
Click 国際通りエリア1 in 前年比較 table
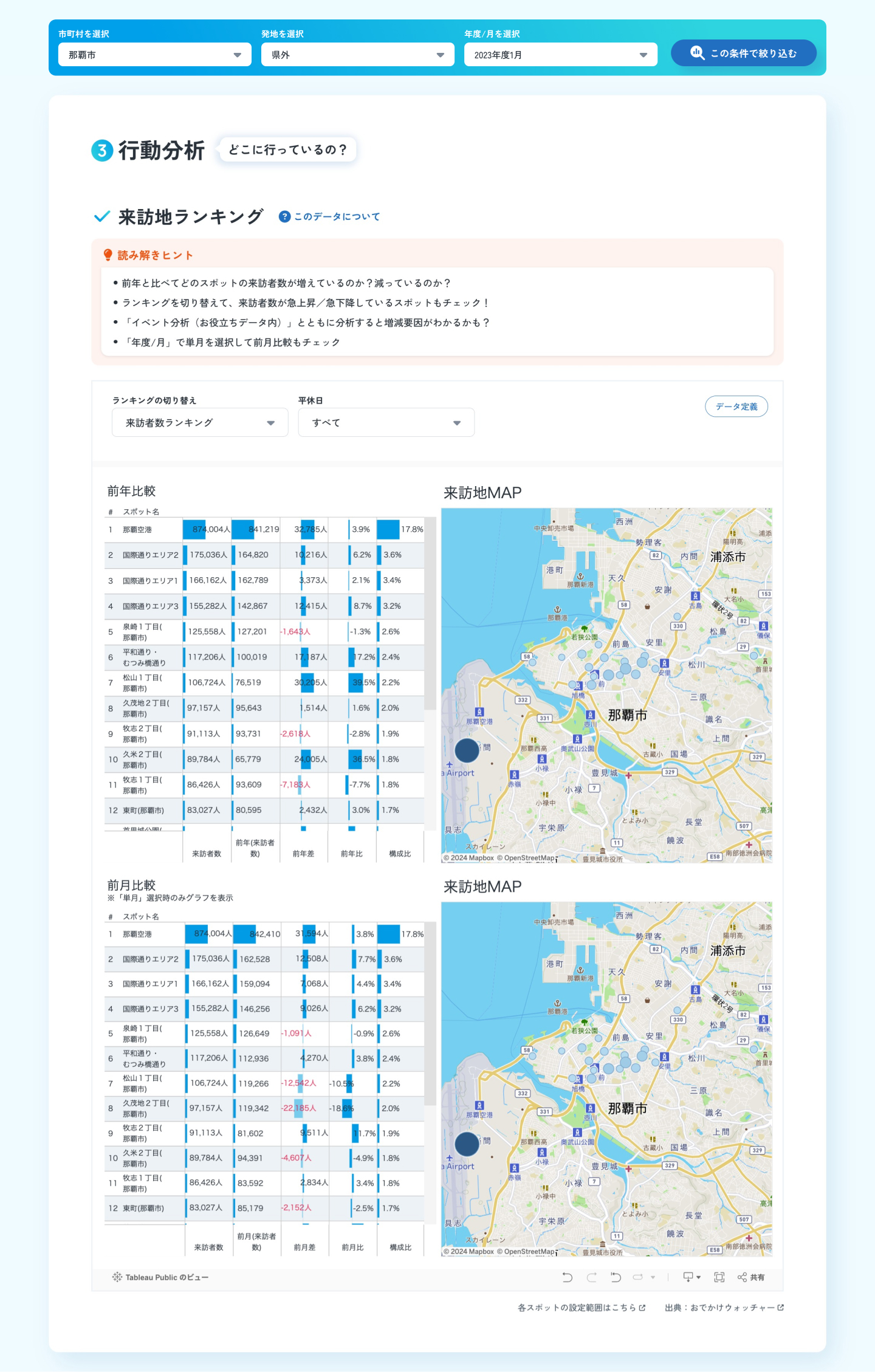(151, 581)
